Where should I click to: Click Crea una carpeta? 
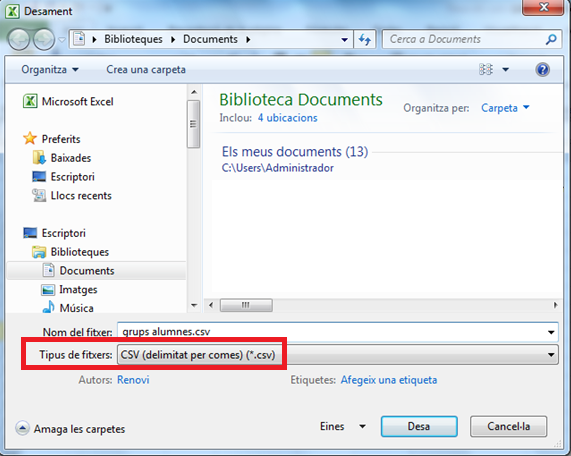click(146, 69)
